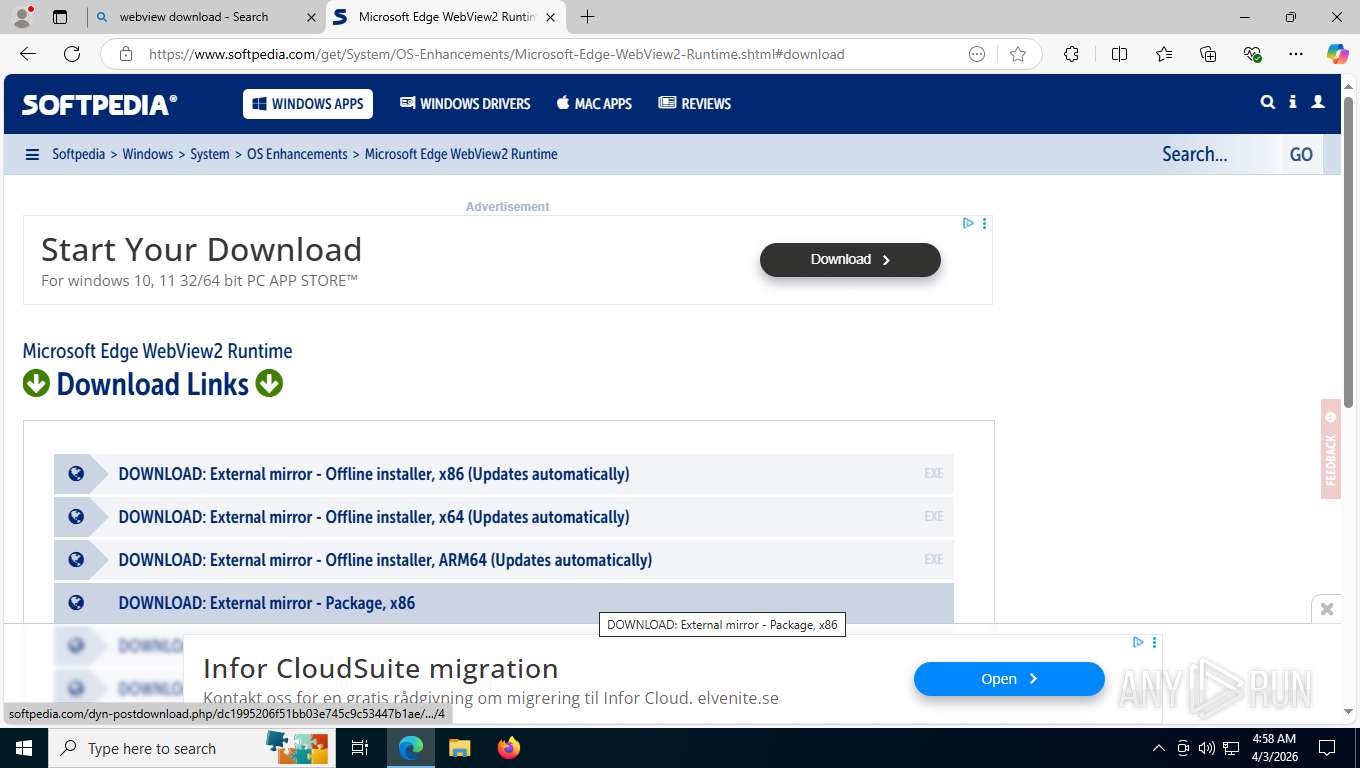Download External mirror Package x86
Image resolution: width=1360 pixels, height=768 pixels.
[504, 603]
